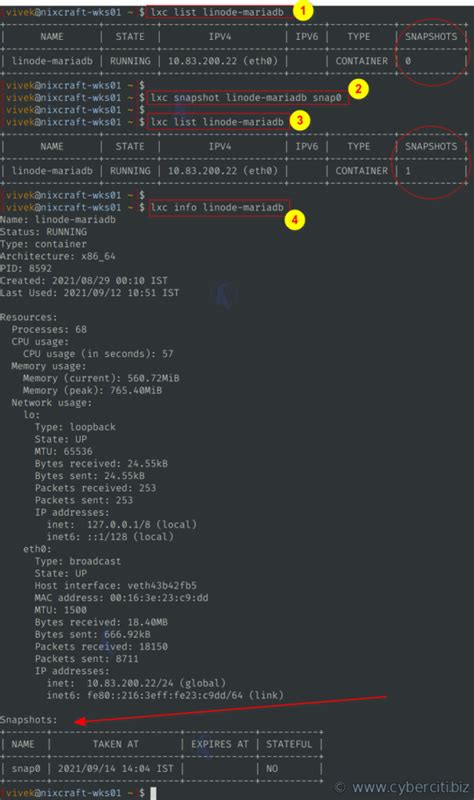
Task: Click the TAKEN AT column header
Action: point(115,744)
